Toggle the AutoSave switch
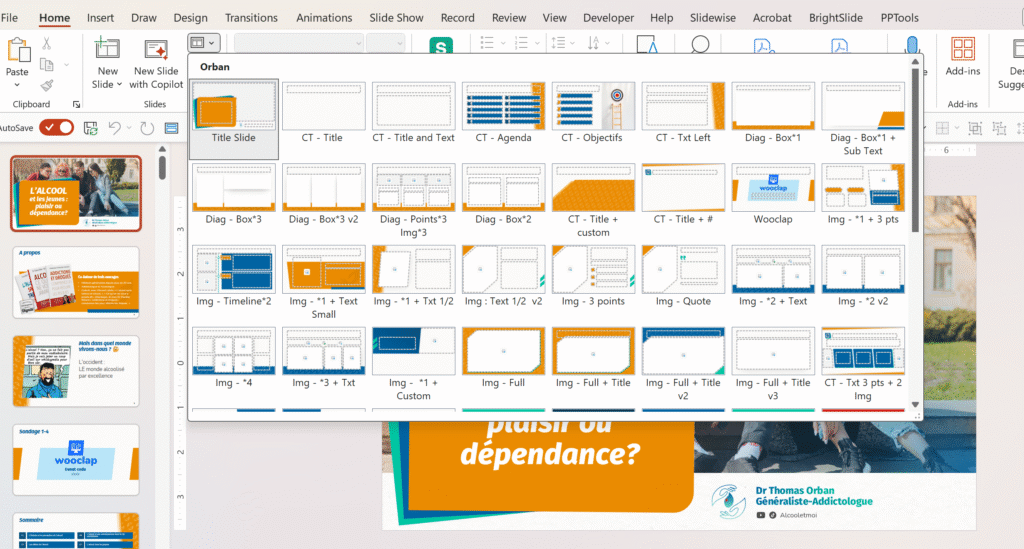 pyautogui.click(x=56, y=127)
